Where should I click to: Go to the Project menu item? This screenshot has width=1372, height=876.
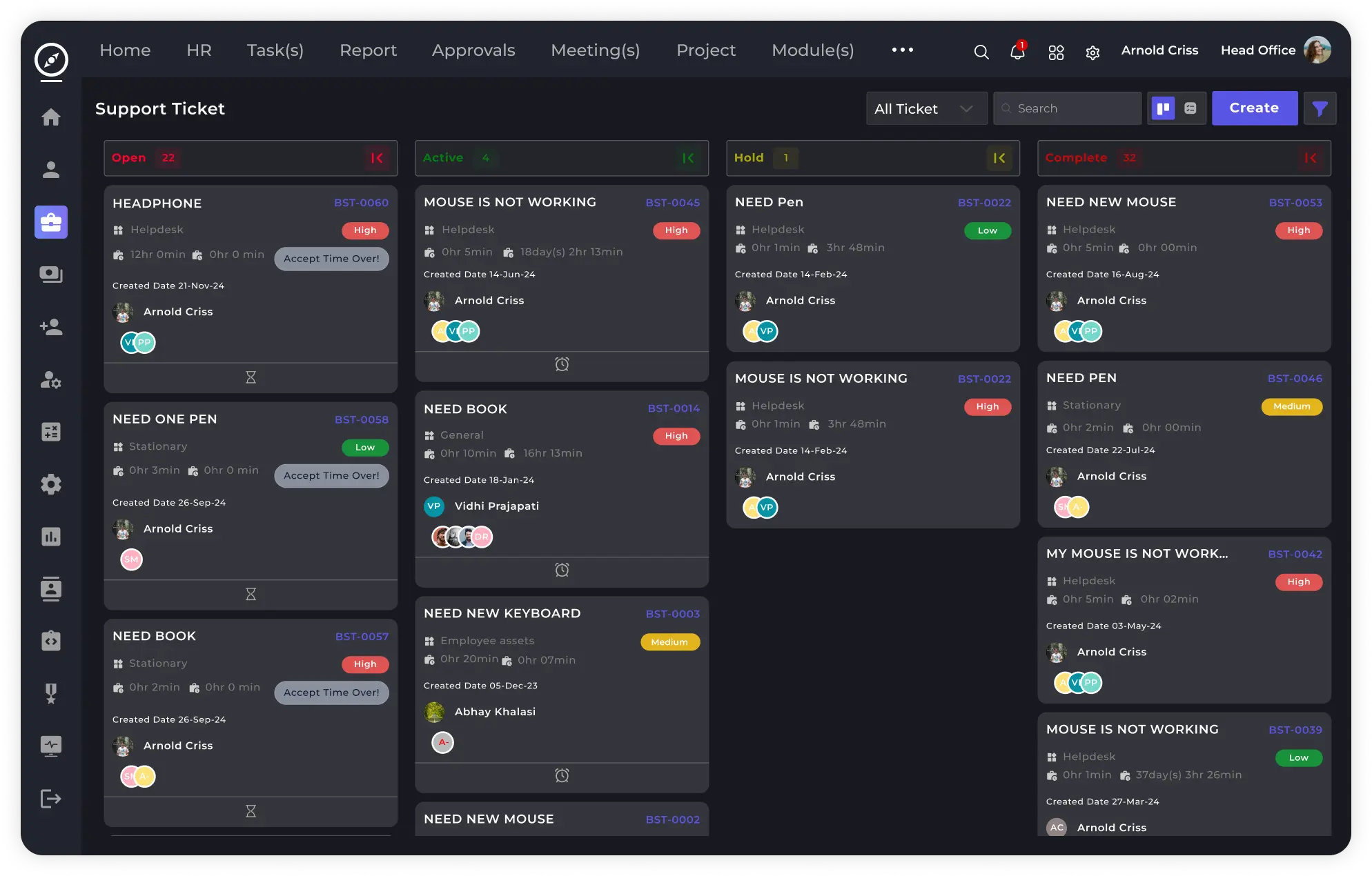[x=705, y=50]
